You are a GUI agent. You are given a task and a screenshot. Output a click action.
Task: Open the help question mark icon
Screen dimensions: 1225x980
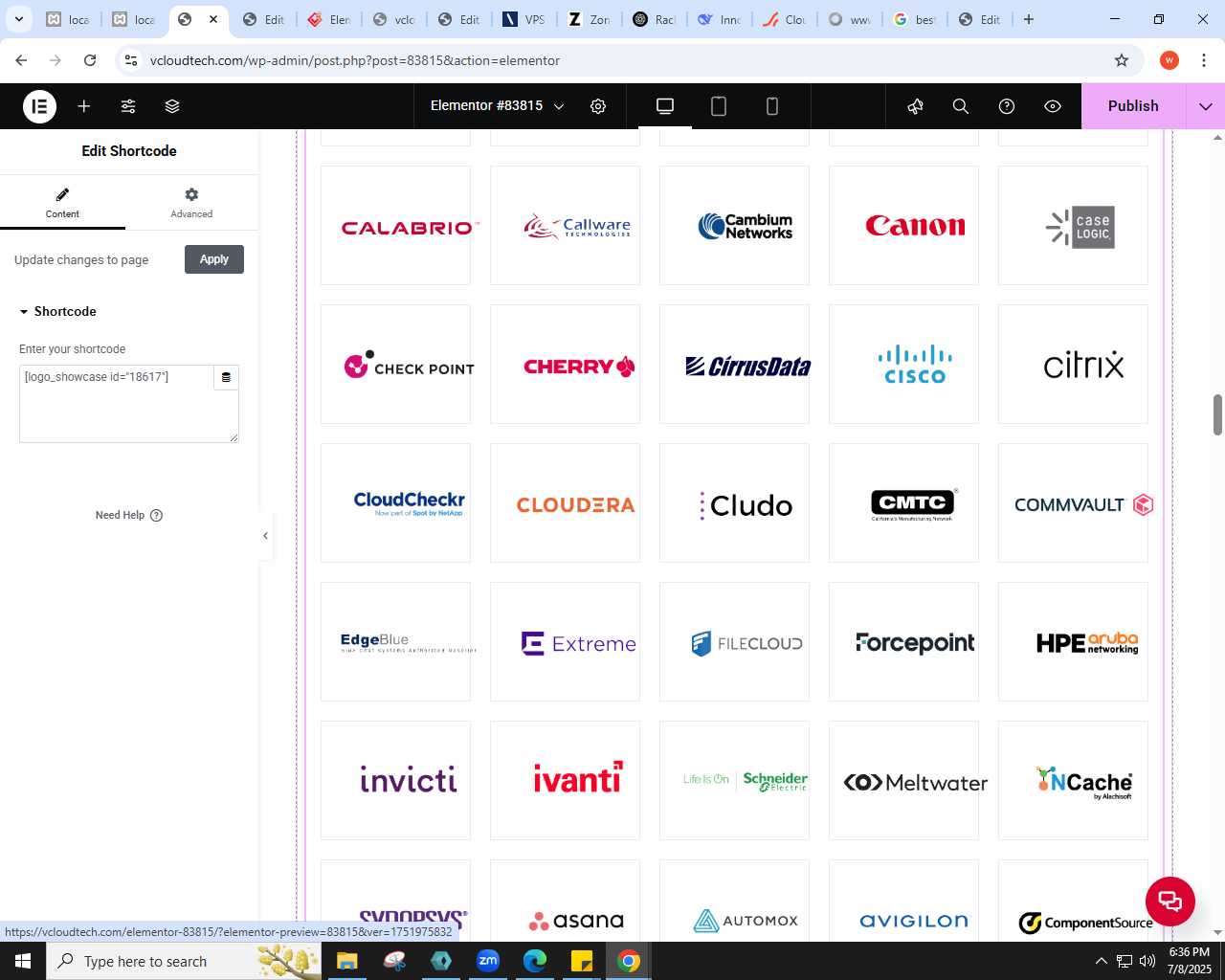pyautogui.click(x=1007, y=106)
